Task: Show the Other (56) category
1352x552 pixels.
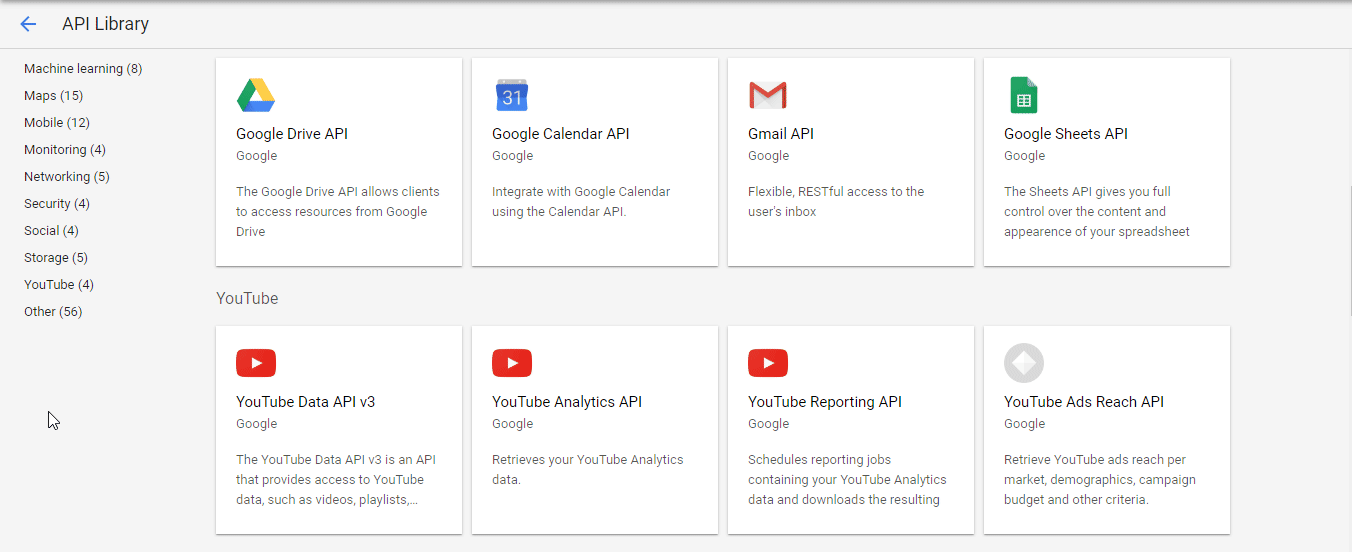Action: pos(53,312)
